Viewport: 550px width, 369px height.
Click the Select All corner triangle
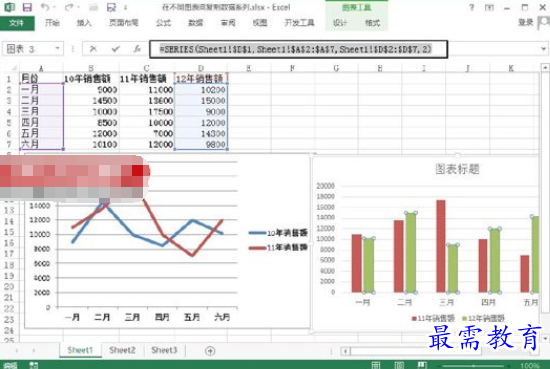coord(14,68)
